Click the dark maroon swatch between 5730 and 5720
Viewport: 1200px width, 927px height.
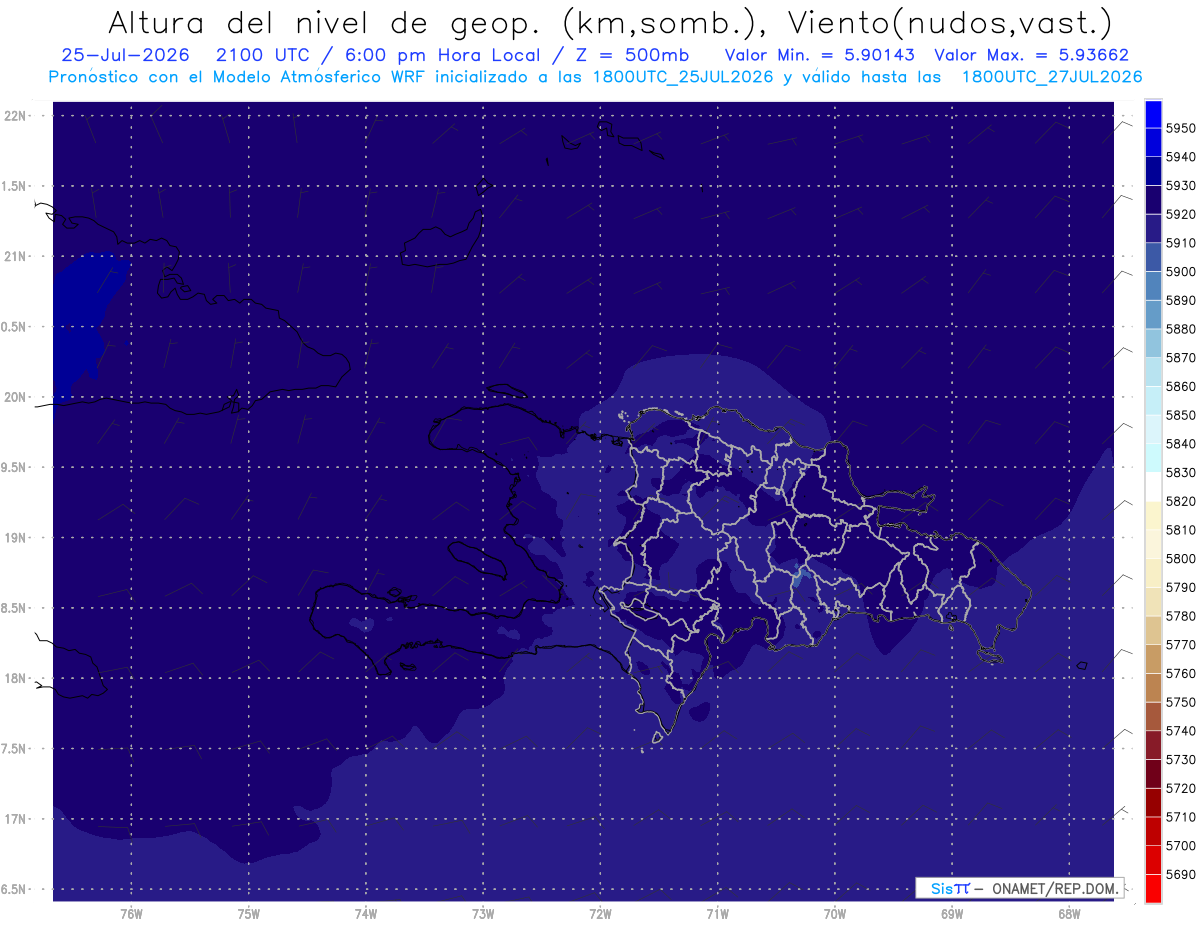(x=1153, y=773)
